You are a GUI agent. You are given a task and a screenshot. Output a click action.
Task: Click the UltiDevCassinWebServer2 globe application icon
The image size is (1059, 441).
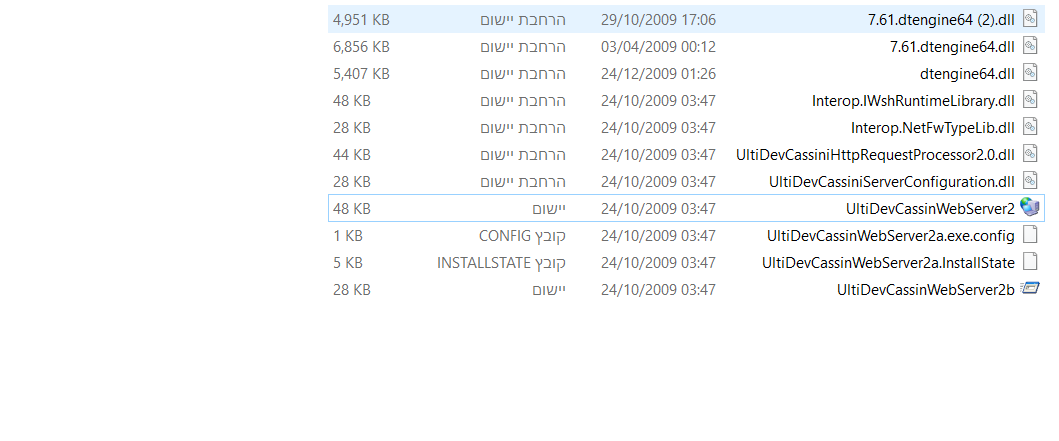tap(1030, 208)
